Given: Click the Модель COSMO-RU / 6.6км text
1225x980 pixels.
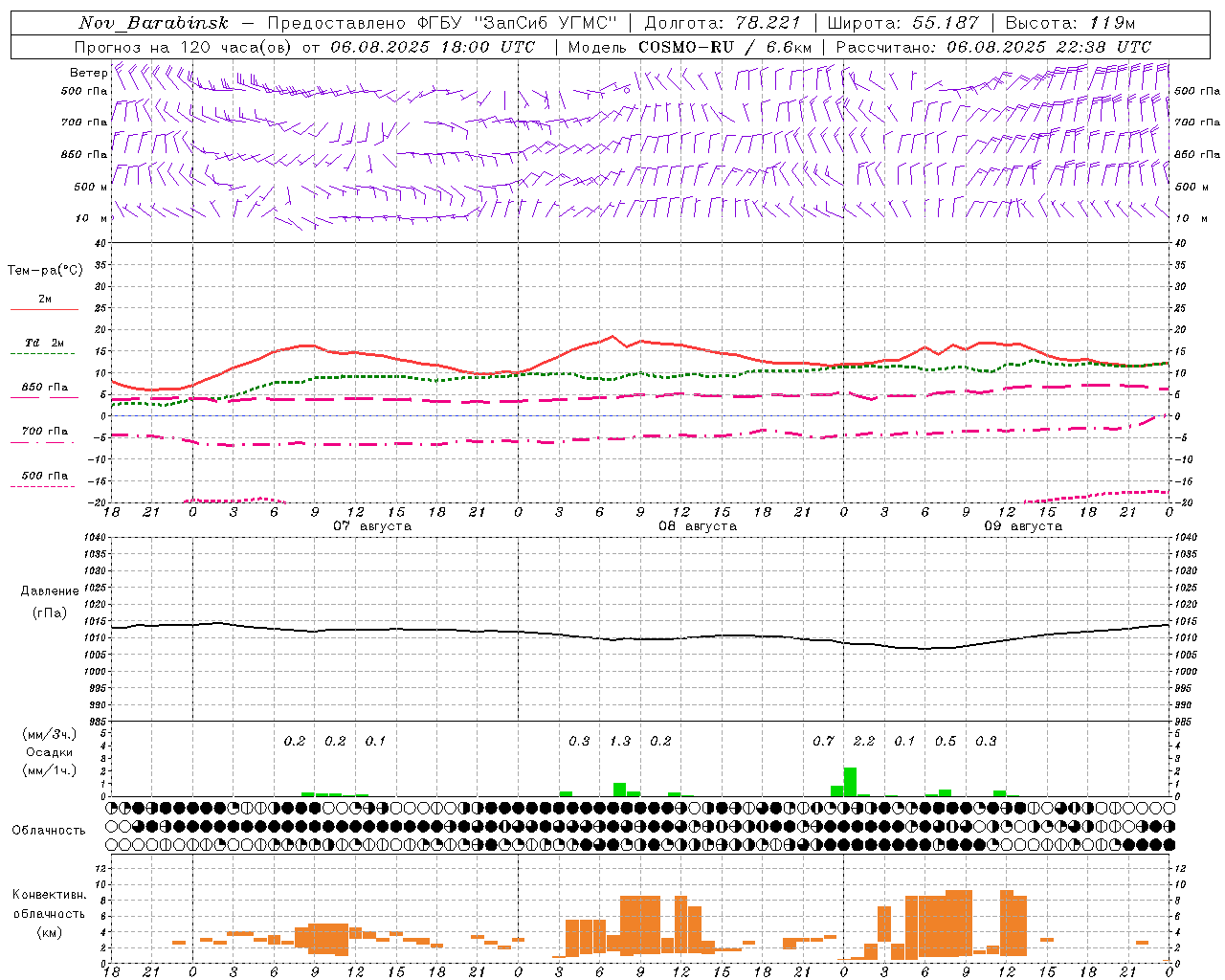Looking at the screenshot, I should coord(690,47).
